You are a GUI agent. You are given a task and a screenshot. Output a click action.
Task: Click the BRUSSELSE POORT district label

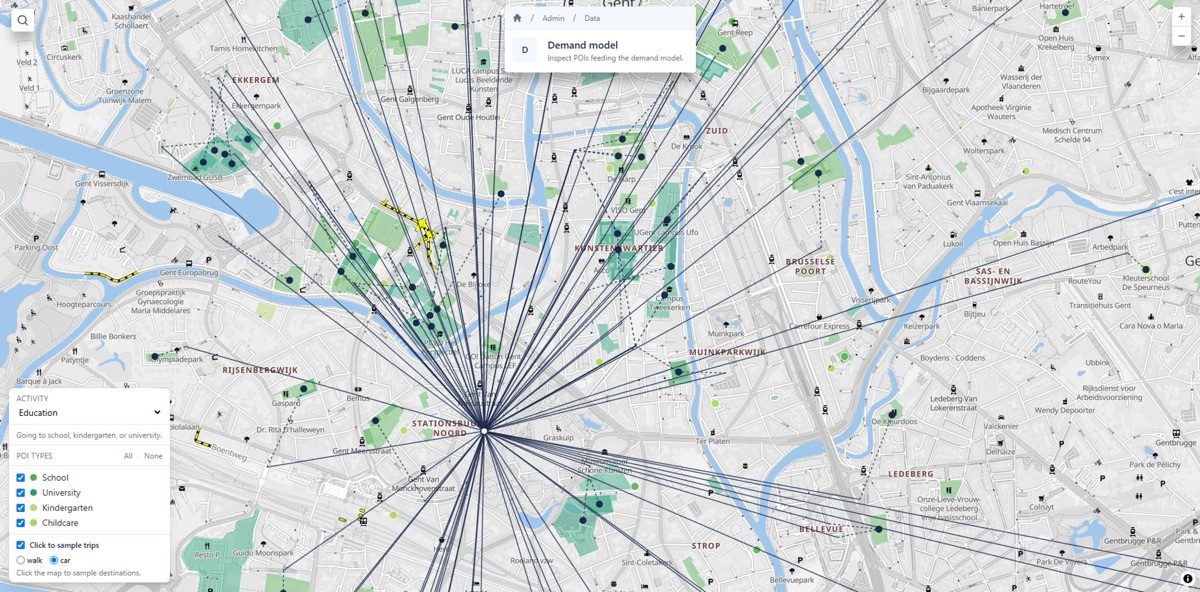(x=811, y=265)
